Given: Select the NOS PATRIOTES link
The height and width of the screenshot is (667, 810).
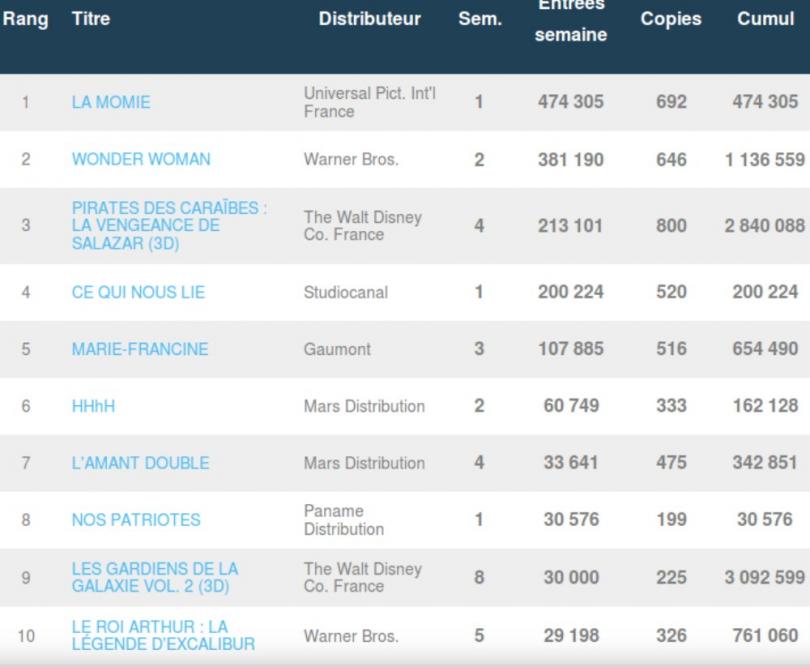Looking at the screenshot, I should [136, 520].
